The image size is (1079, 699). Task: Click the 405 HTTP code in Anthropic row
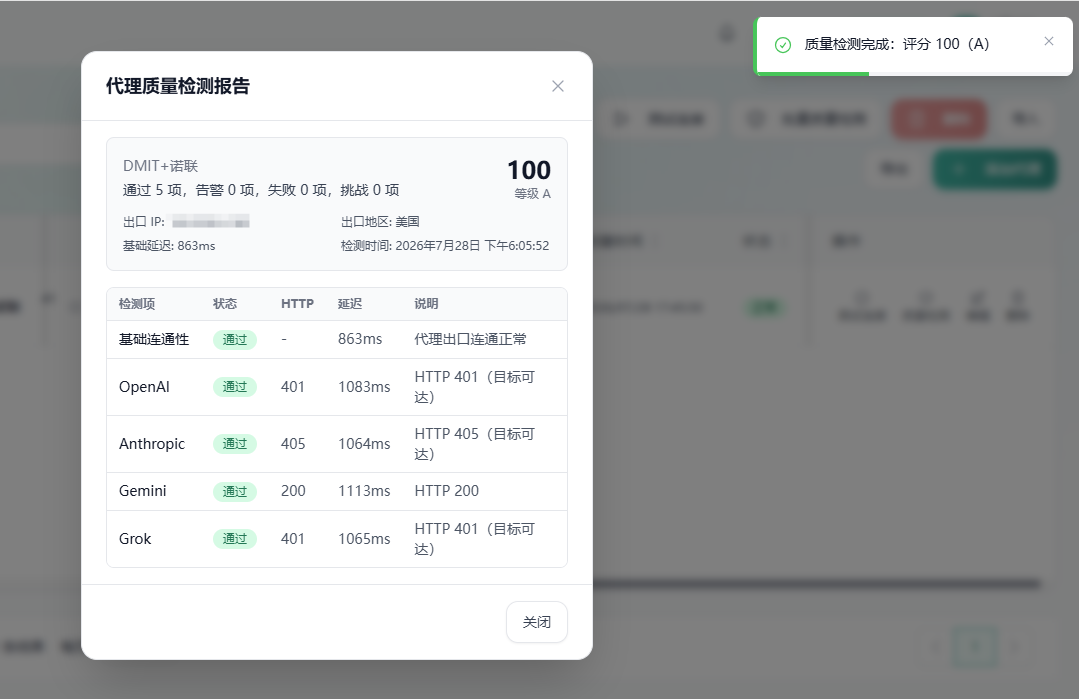(293, 444)
